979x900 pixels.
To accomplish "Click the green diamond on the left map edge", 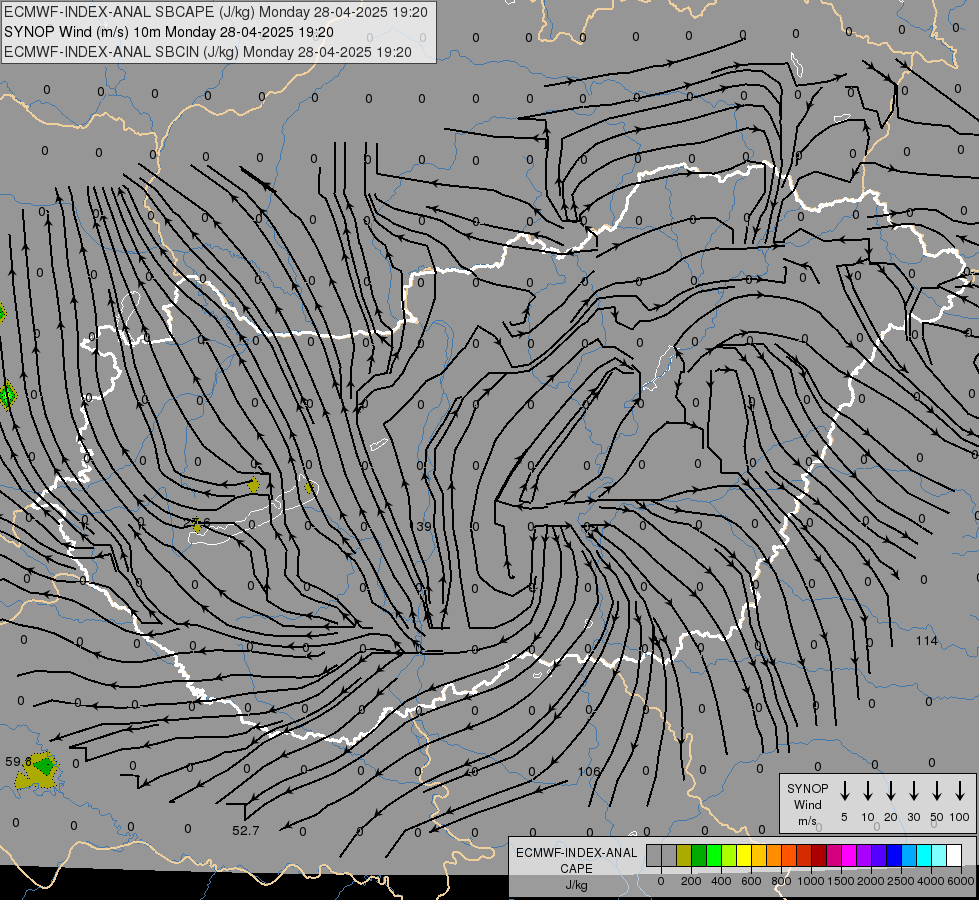I will 7,395.
